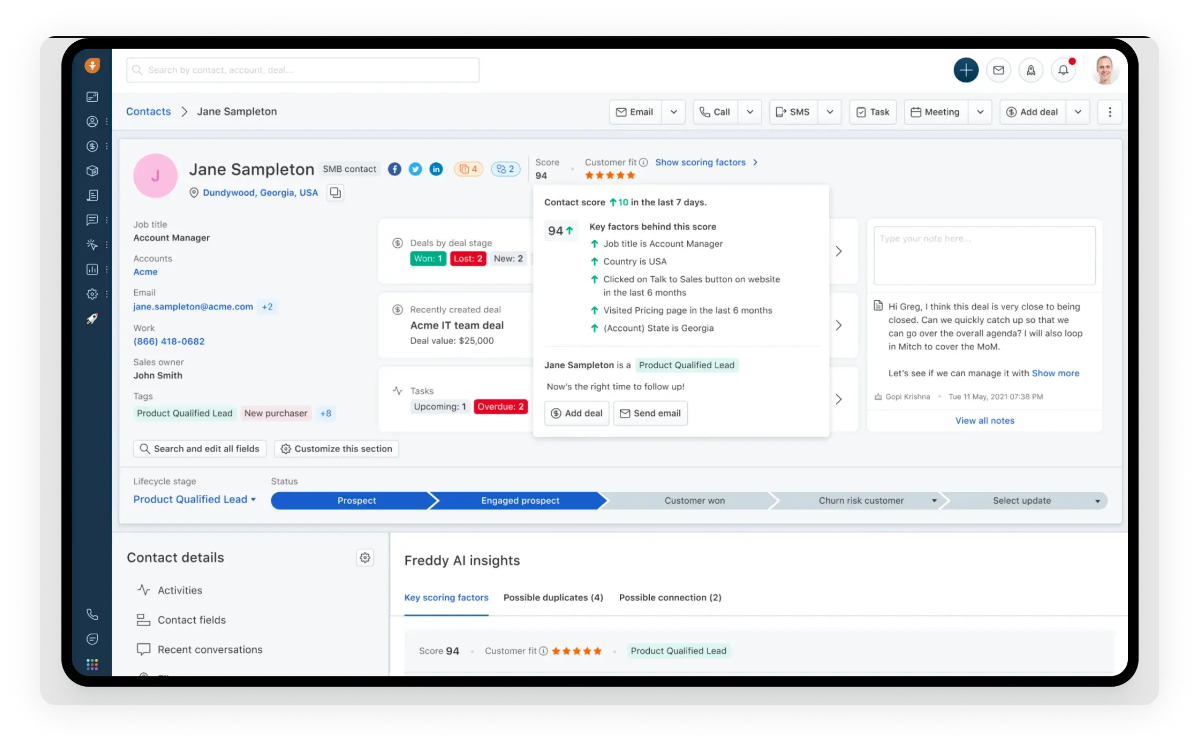Open the Reports chart icon in the sidebar
This screenshot has width=1199, height=749.
click(93, 269)
